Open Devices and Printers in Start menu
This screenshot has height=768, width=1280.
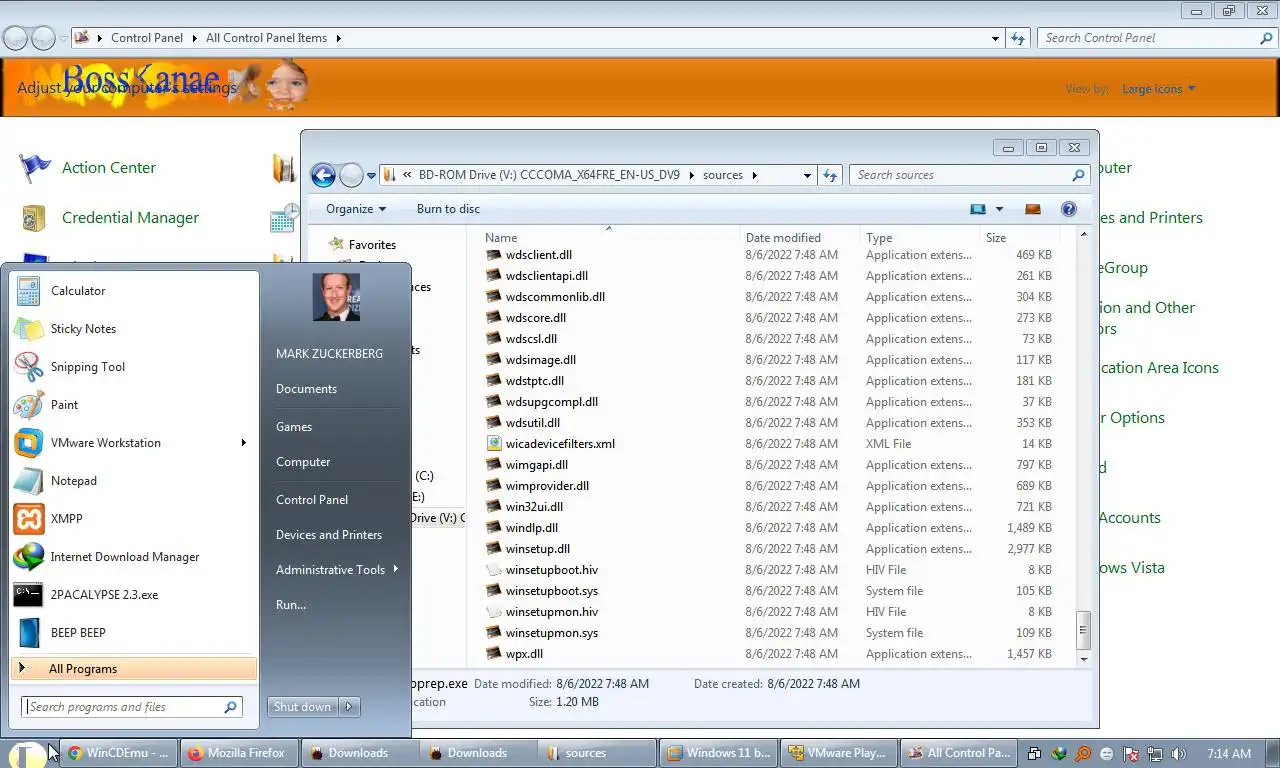coord(329,535)
